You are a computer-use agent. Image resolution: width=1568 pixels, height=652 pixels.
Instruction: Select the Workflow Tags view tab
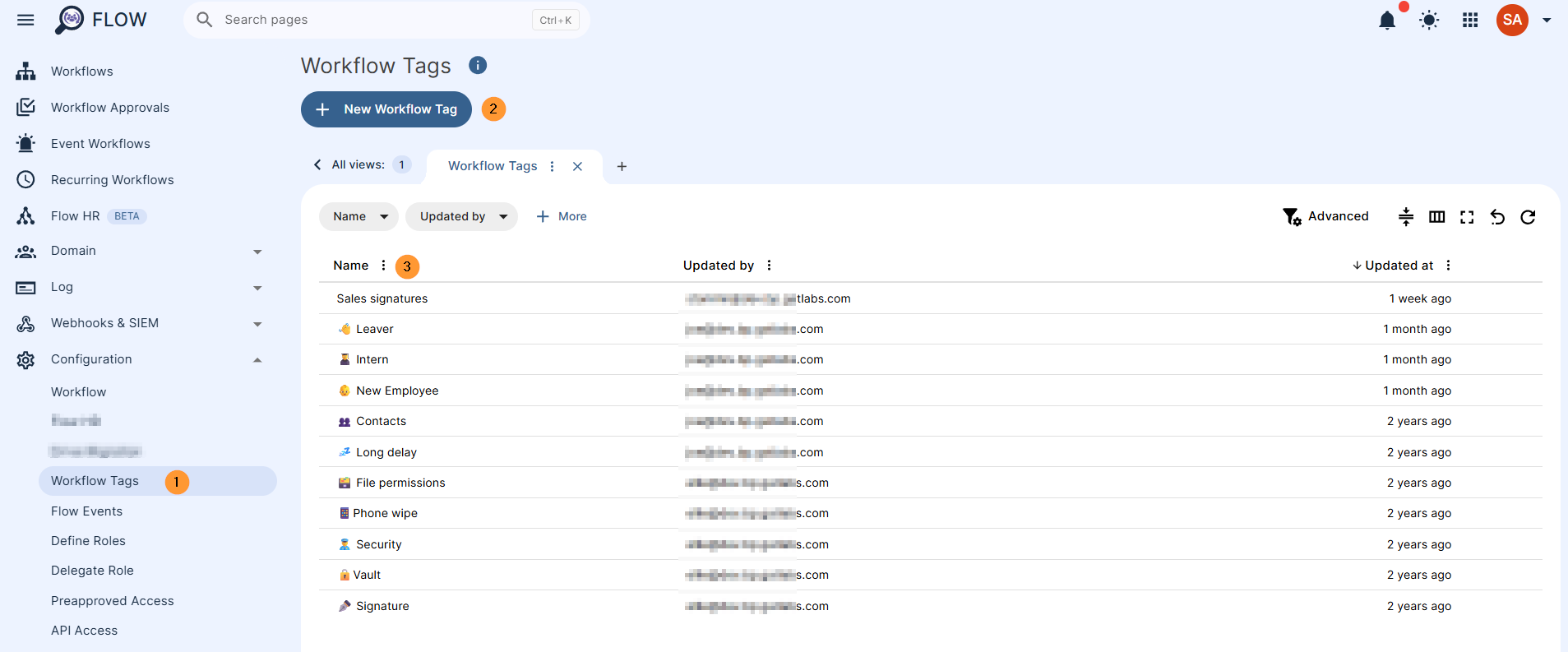(493, 166)
